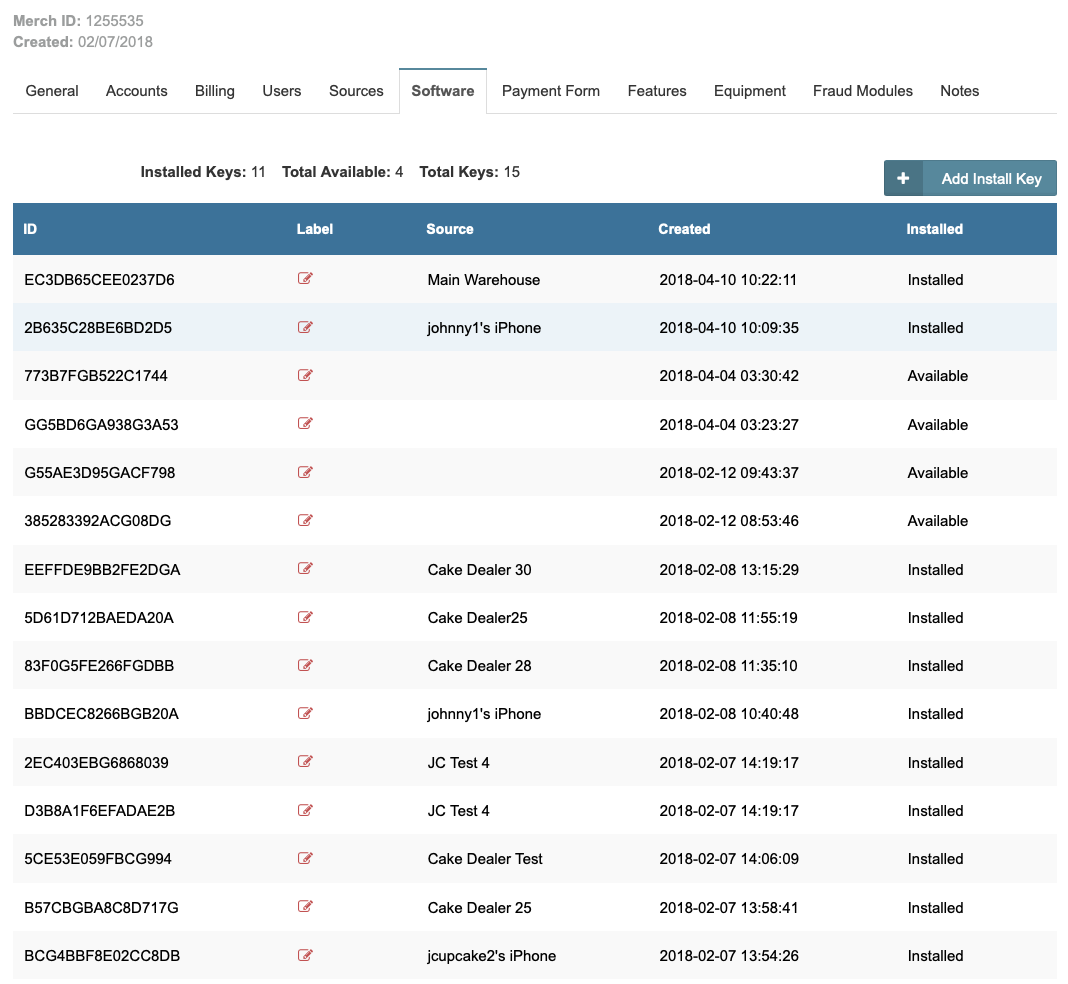Open the Billing tab
This screenshot has width=1068, height=984.
coord(214,91)
